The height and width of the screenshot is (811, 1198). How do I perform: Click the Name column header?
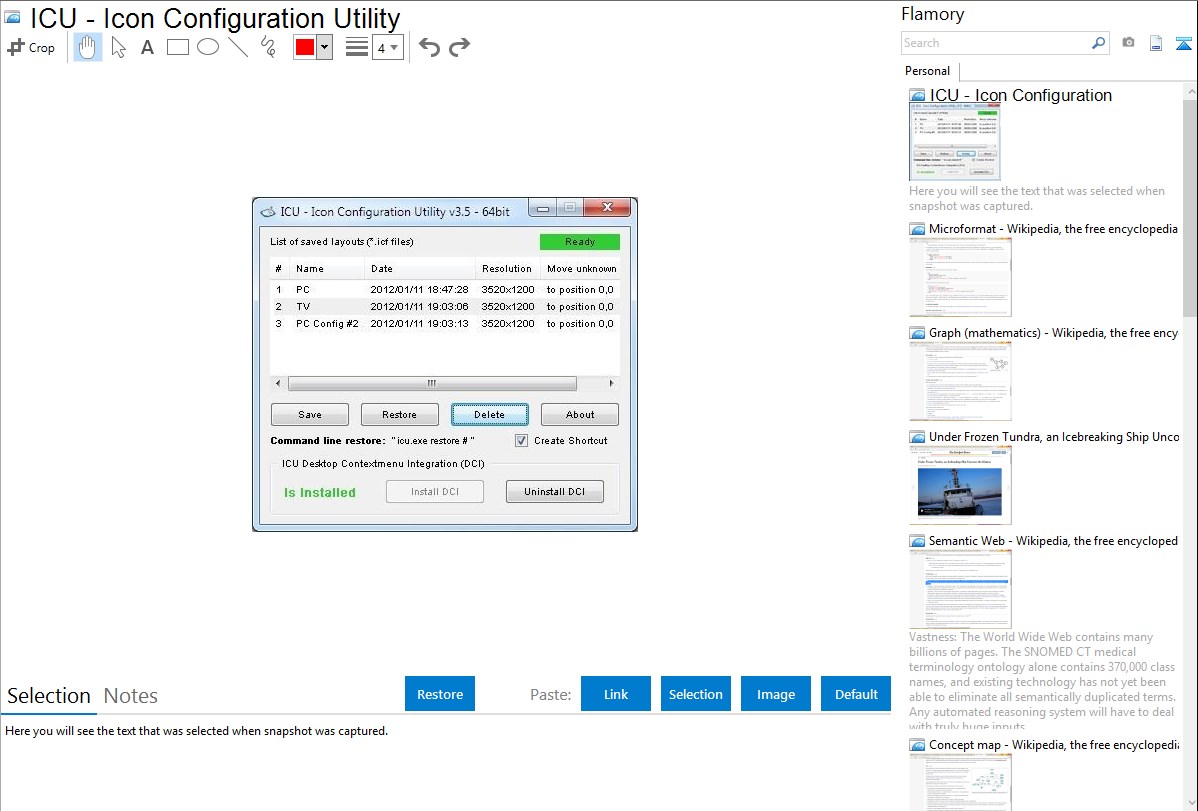pyautogui.click(x=326, y=268)
